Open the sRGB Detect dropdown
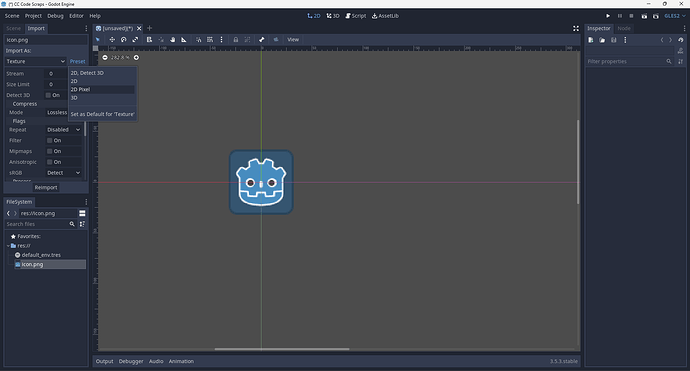This screenshot has height=371, width=690. (63, 173)
